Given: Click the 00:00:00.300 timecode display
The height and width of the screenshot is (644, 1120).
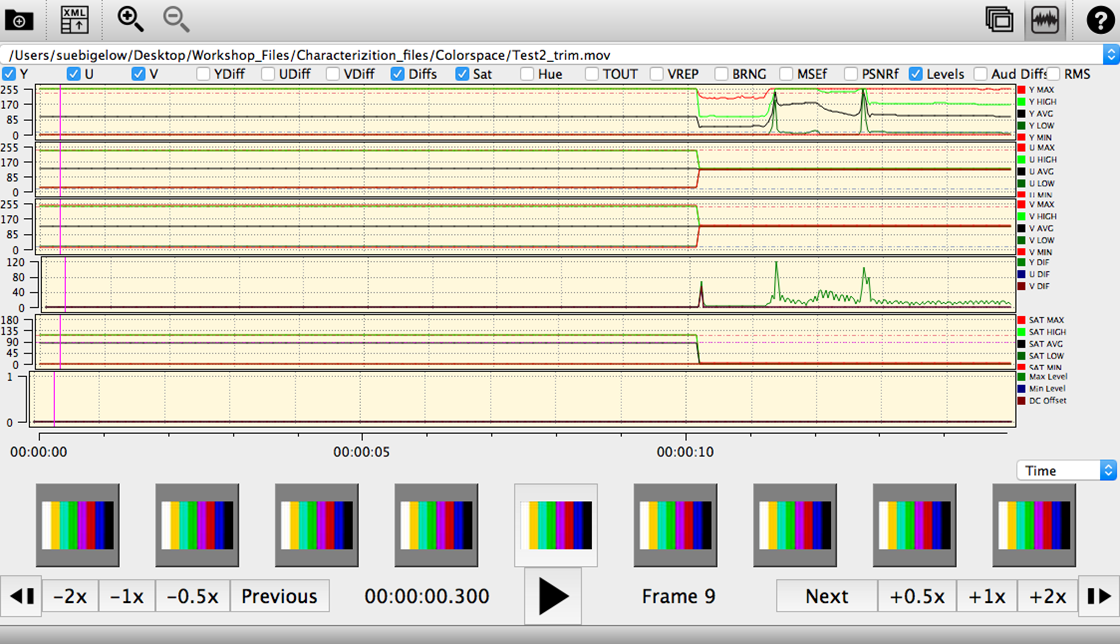Looking at the screenshot, I should [426, 596].
